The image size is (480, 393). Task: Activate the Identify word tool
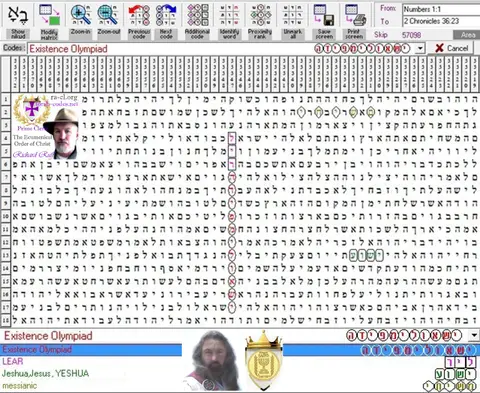(x=229, y=21)
